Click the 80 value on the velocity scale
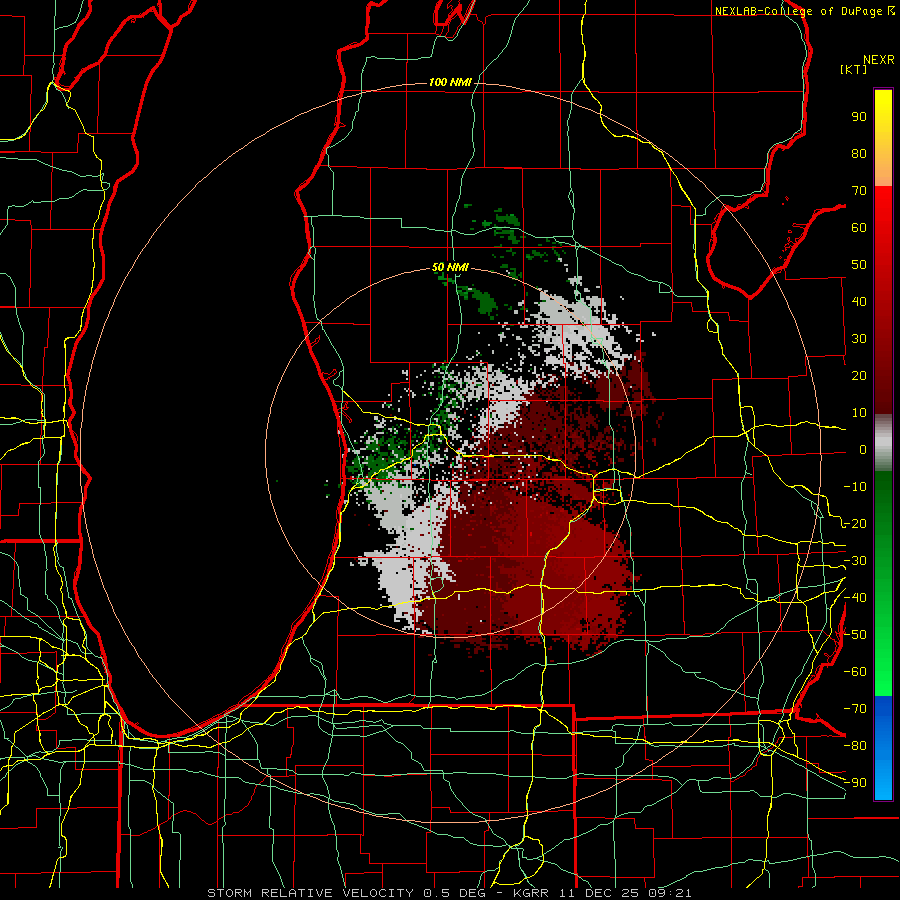 click(859, 153)
